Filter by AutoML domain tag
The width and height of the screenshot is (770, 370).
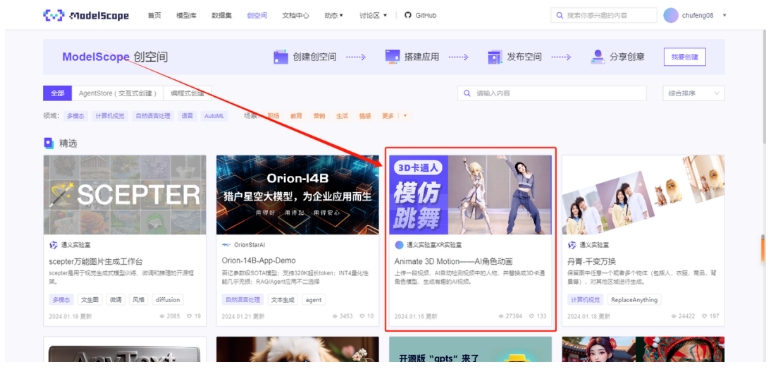(x=214, y=116)
